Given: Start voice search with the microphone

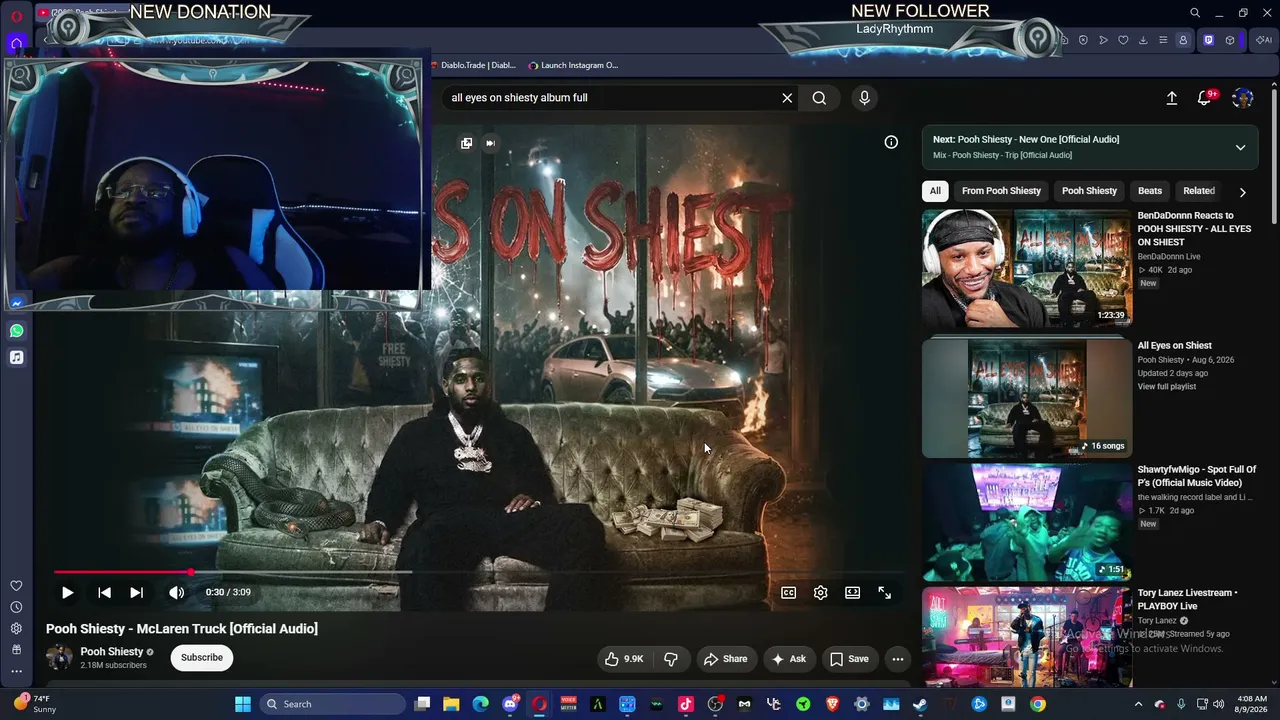Looking at the screenshot, I should tap(864, 98).
